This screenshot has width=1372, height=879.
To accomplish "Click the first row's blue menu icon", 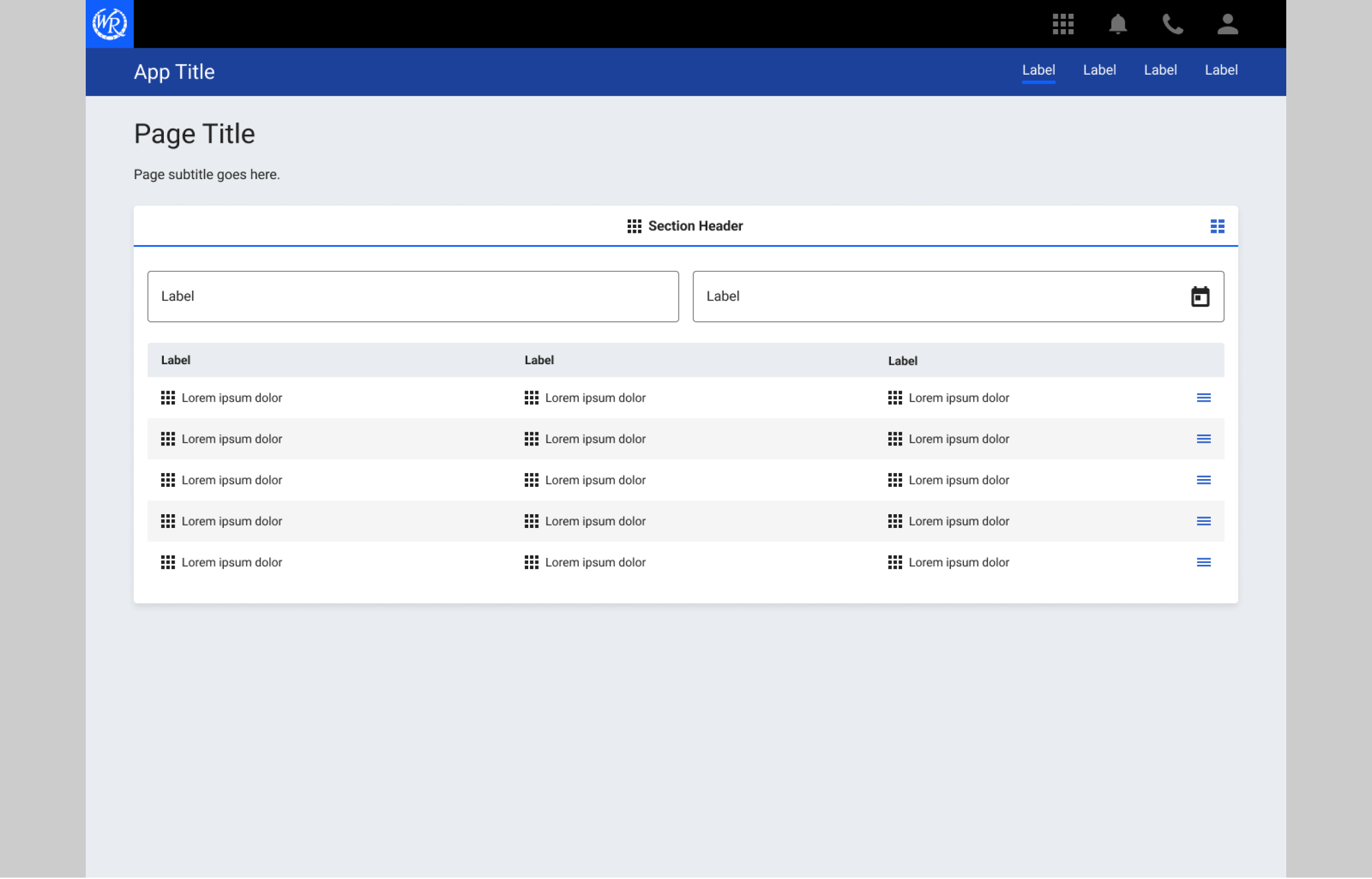I will 1204,398.
